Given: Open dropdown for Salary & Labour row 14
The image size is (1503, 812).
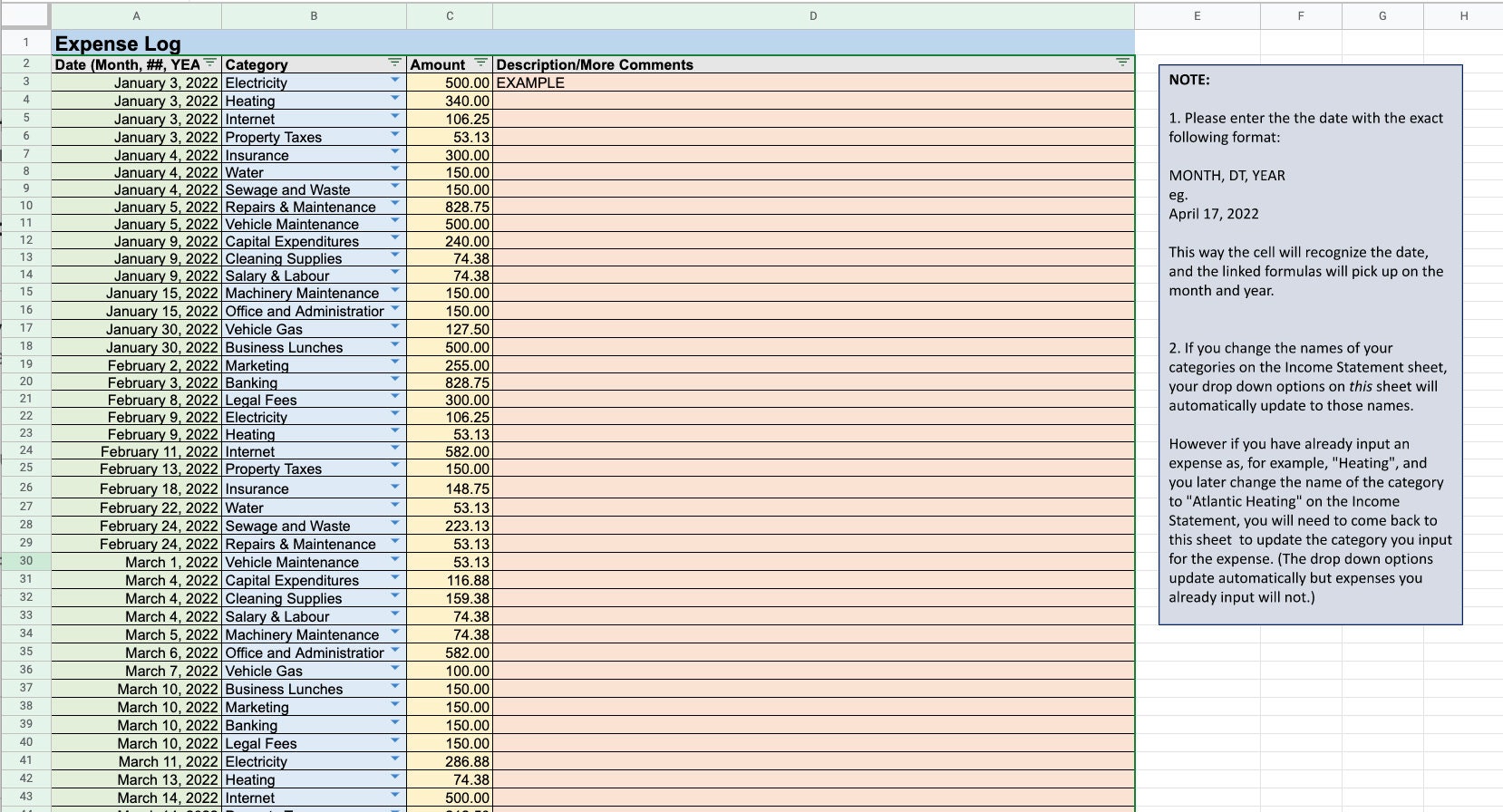Looking at the screenshot, I should click(x=394, y=274).
